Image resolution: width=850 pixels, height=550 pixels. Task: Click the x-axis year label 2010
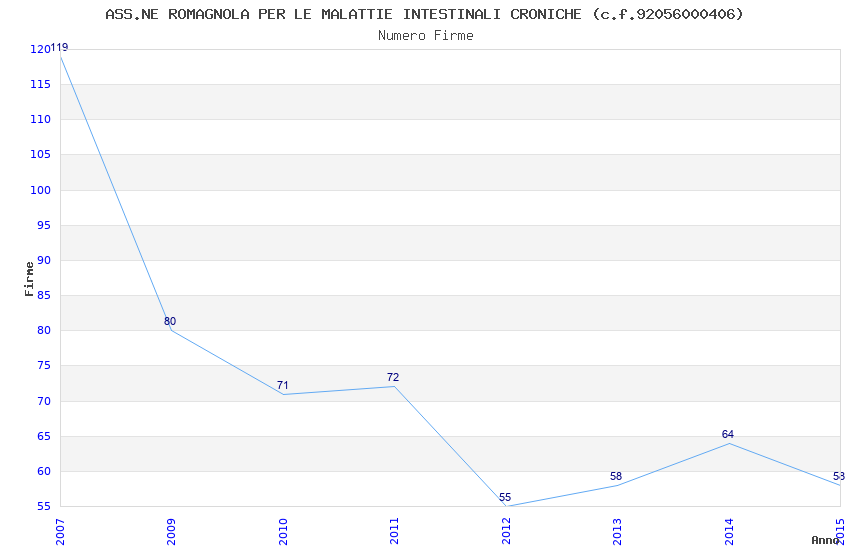[283, 532]
